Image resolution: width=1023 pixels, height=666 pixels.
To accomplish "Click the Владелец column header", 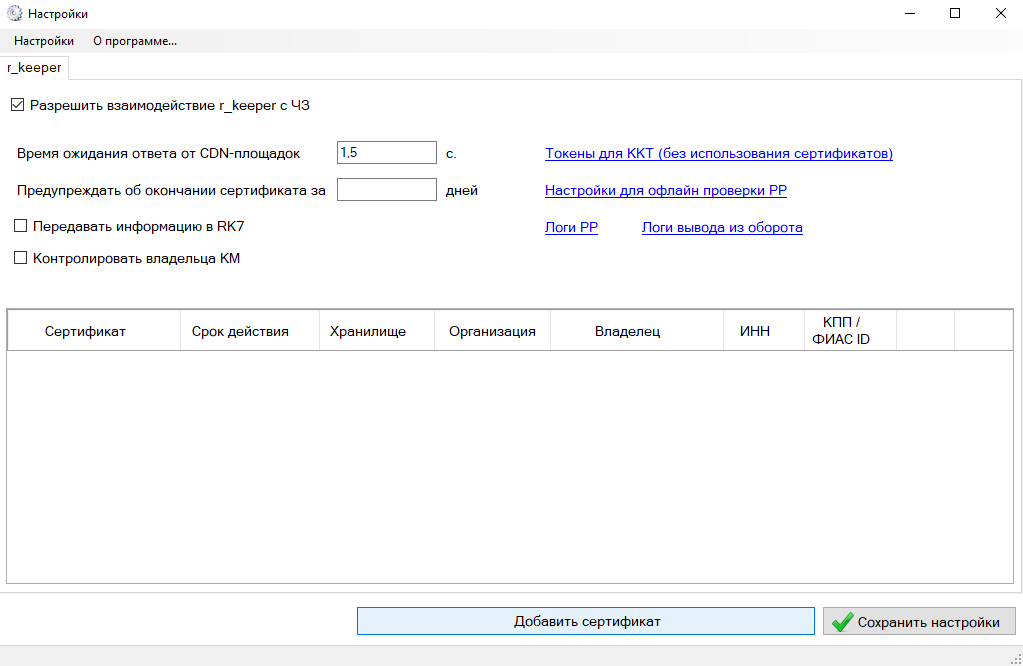I will (627, 332).
